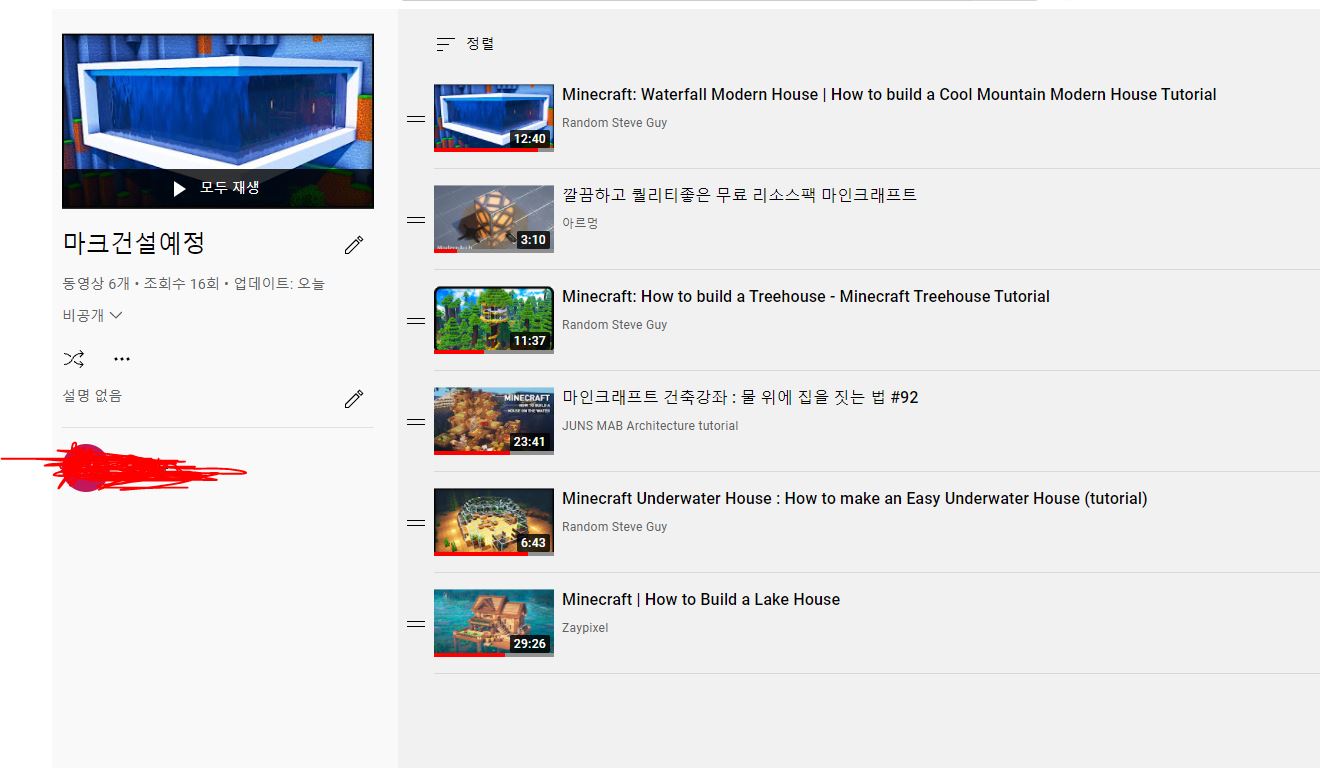The image size is (1320, 768).
Task: Click the Zaypixel channel name
Action: click(x=585, y=628)
